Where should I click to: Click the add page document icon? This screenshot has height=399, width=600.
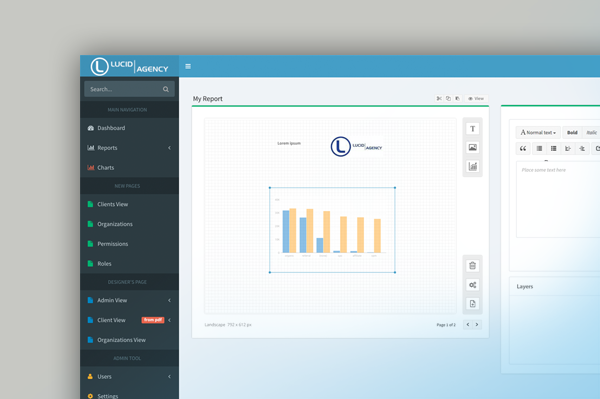(473, 304)
